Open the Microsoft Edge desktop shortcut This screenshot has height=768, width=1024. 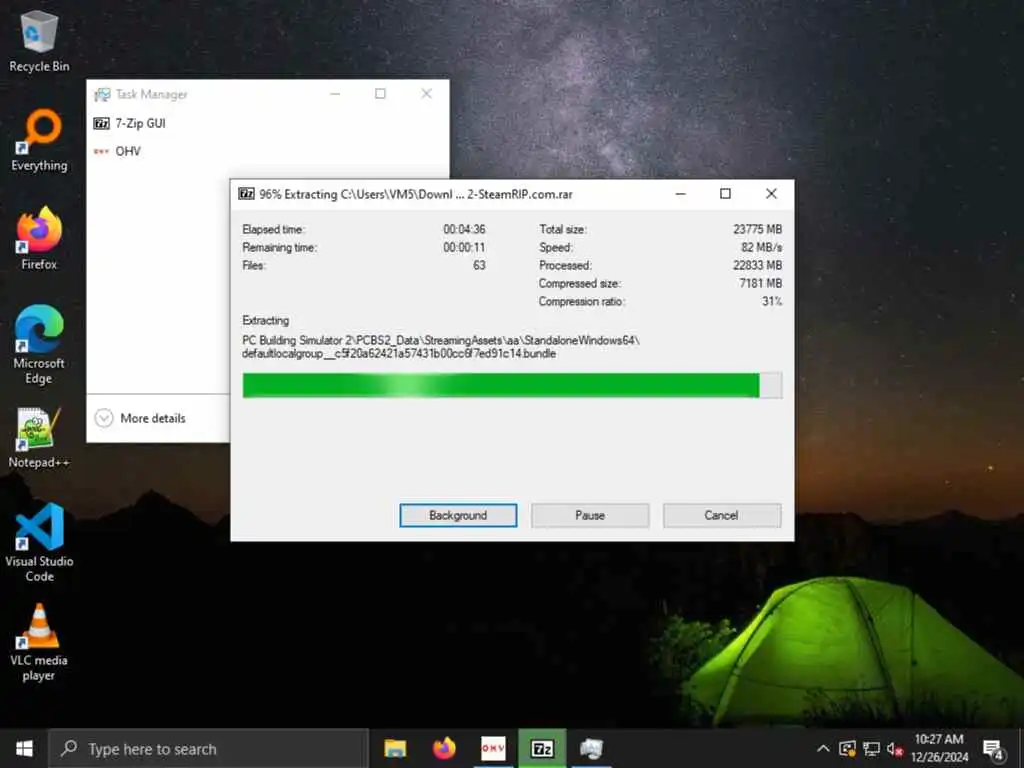[x=39, y=345]
